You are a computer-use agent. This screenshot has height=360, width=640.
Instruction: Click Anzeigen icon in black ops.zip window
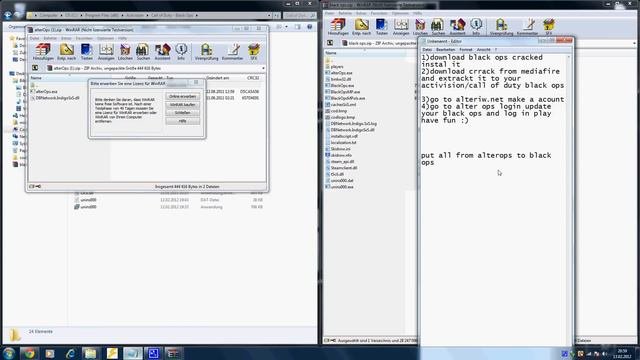(401, 27)
